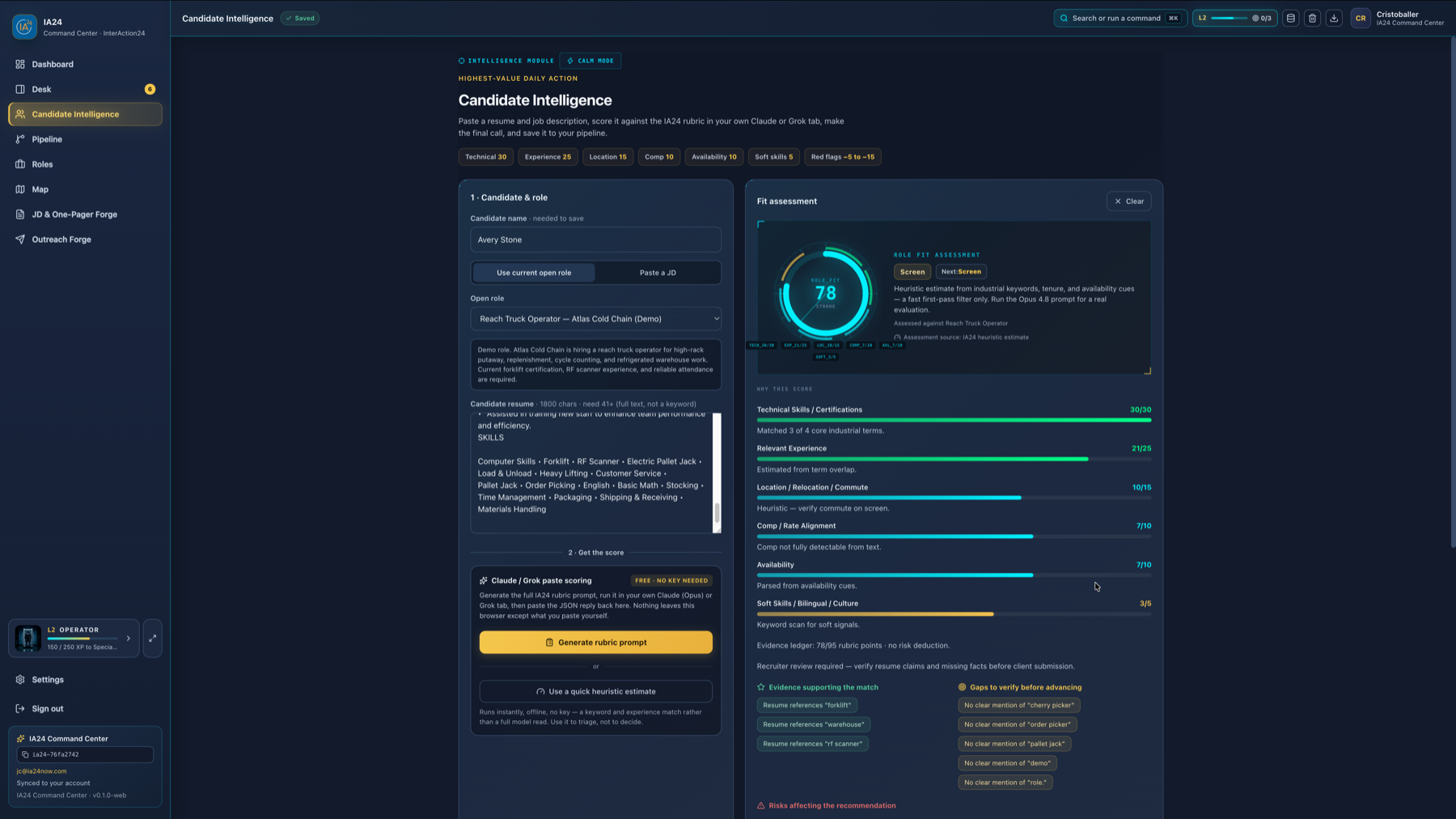Screen dimensions: 1456x819
Task: Click the Screen badge in role fit assessment
Action: click(x=912, y=272)
